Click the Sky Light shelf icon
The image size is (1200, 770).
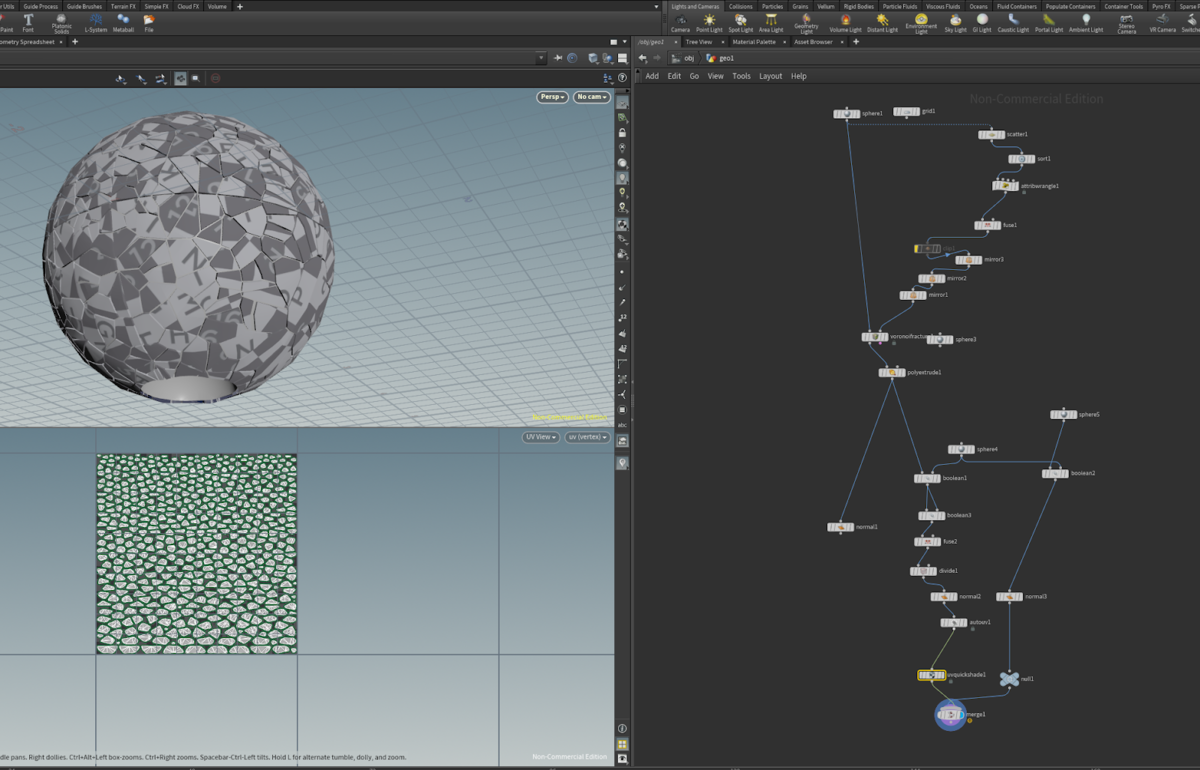(955, 22)
